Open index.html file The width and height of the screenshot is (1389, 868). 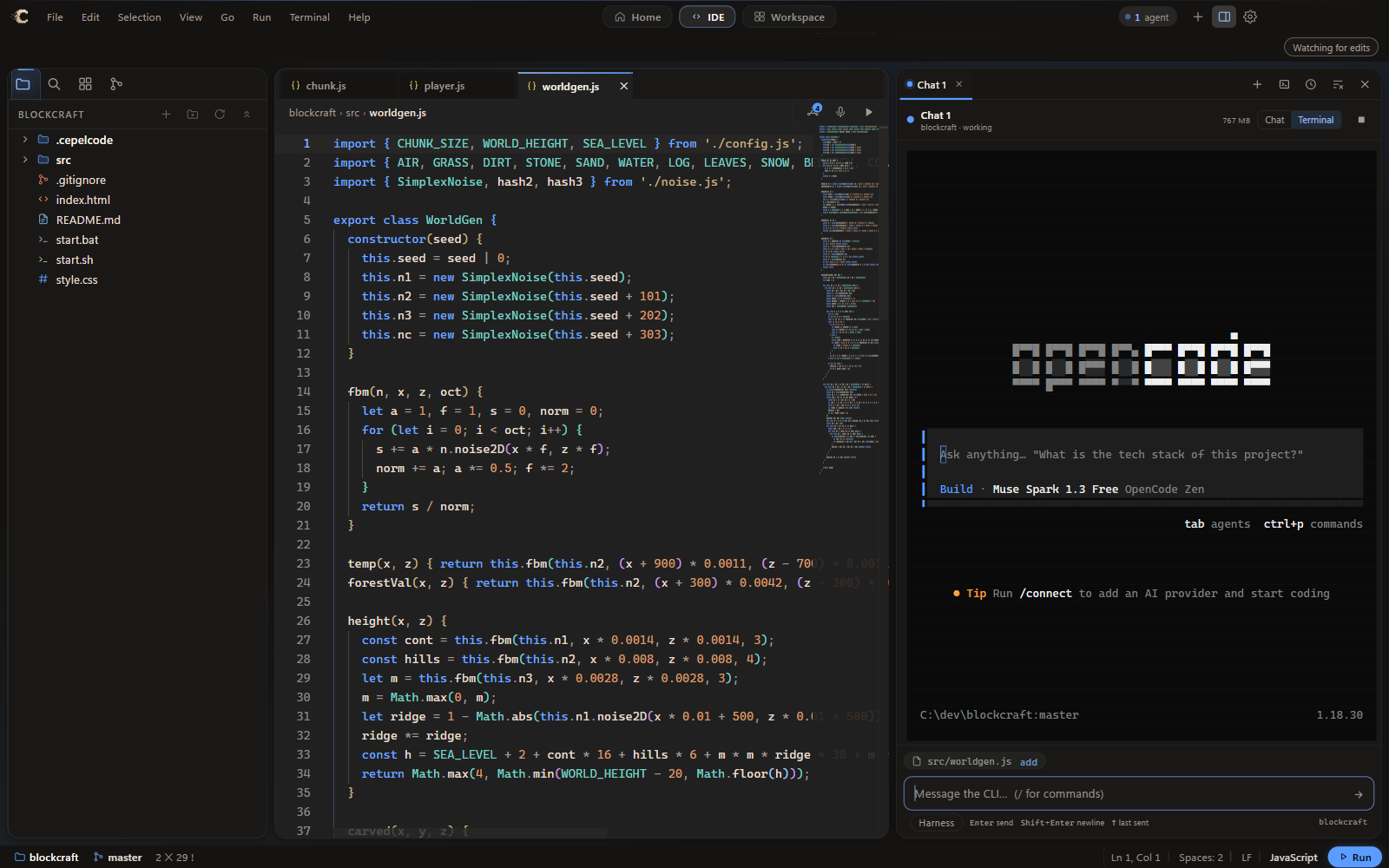tap(82, 200)
